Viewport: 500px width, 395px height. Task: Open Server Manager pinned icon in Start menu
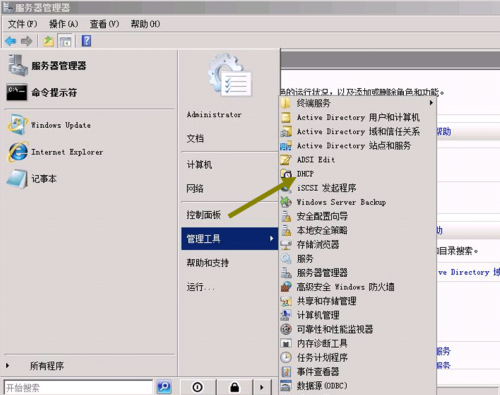(17, 65)
